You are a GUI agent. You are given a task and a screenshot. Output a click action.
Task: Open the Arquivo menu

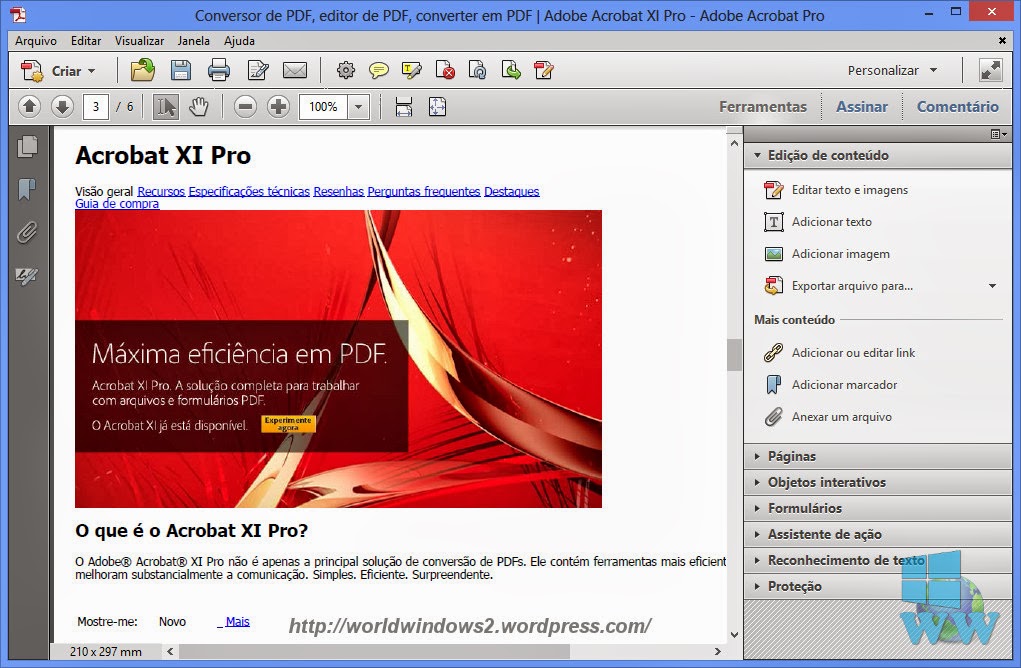click(36, 40)
